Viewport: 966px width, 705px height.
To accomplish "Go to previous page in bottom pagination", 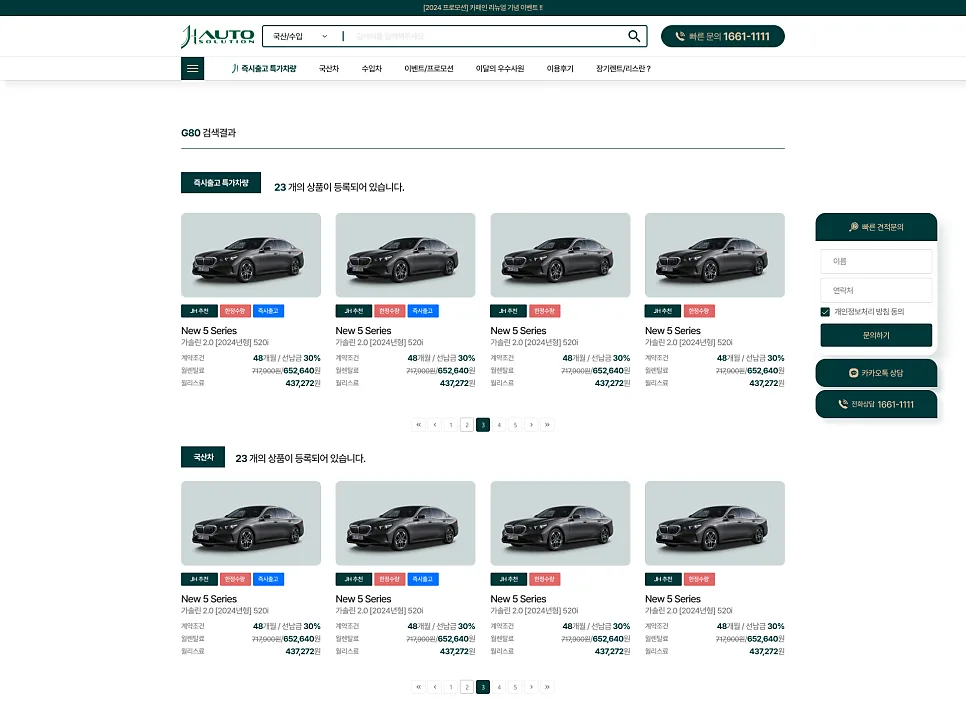I will pos(435,687).
